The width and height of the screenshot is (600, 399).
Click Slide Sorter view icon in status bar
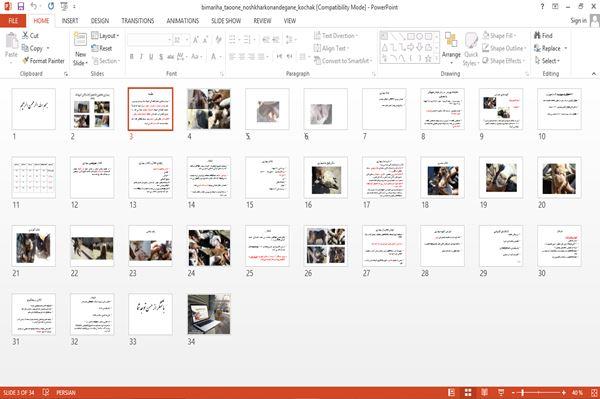[468, 392]
